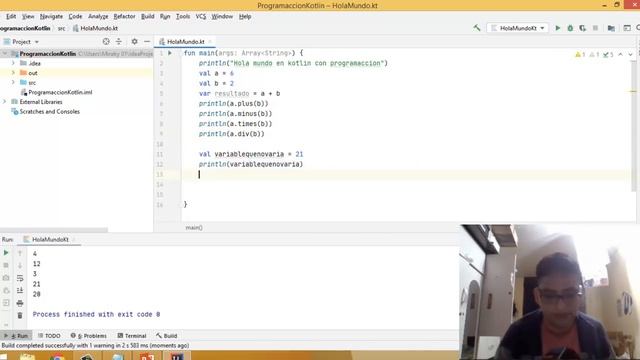
Task: Open the TODO tool window
Action: click(49, 336)
